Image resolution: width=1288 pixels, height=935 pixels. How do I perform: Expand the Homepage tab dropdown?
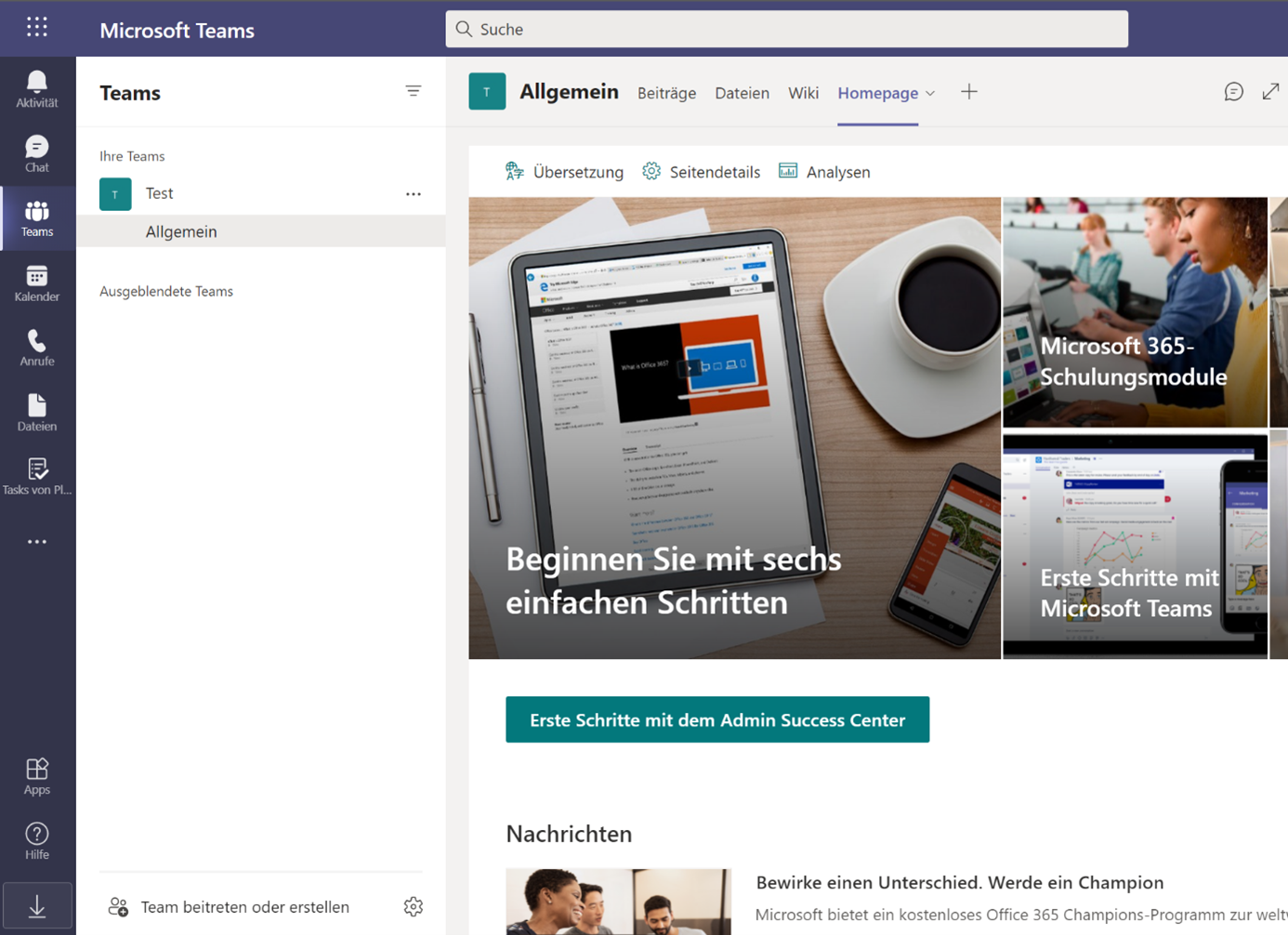pyautogui.click(x=930, y=93)
